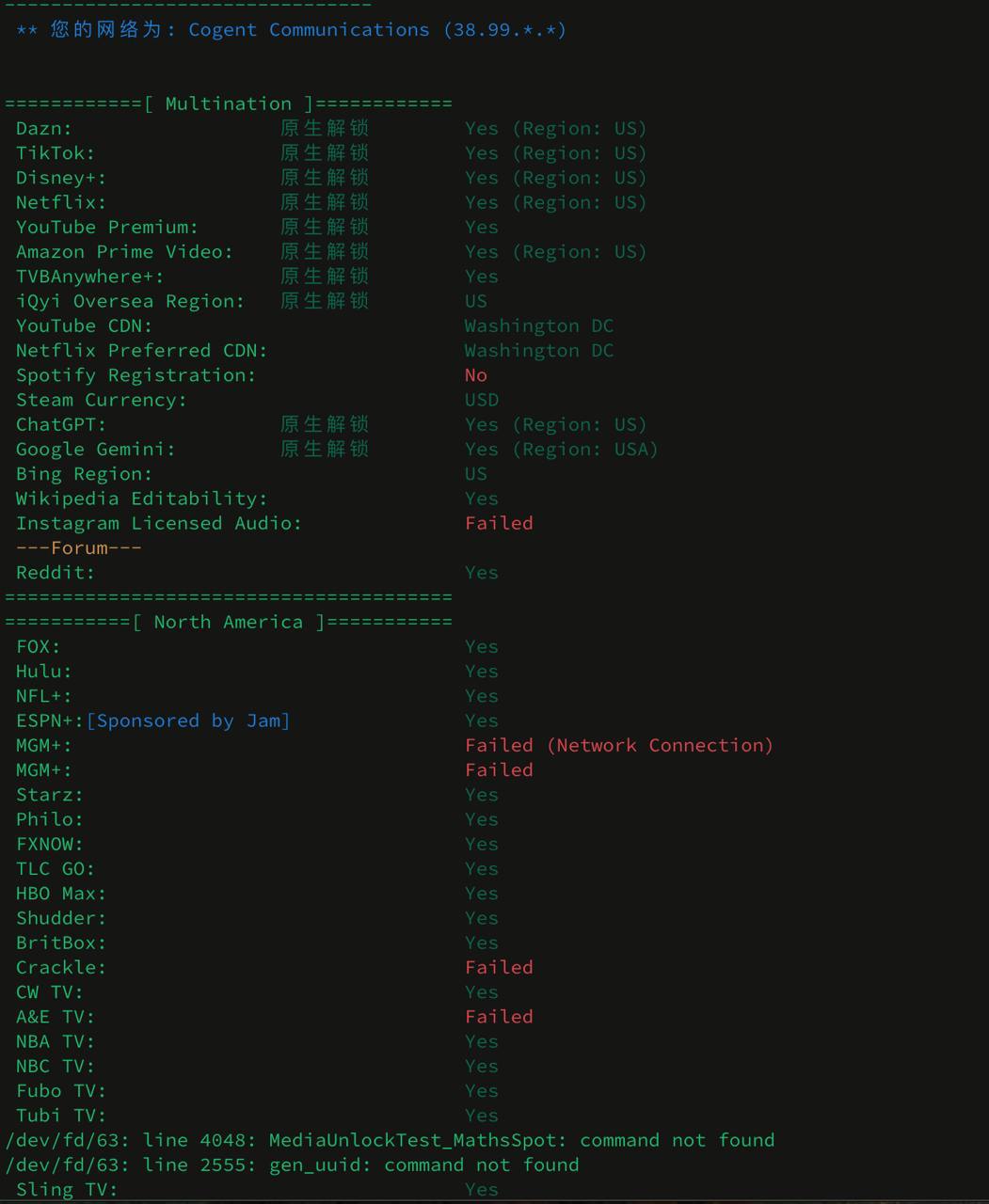Click the ChatGPT row label
Screen dimensions: 989x1204
pyautogui.click(x=61, y=424)
